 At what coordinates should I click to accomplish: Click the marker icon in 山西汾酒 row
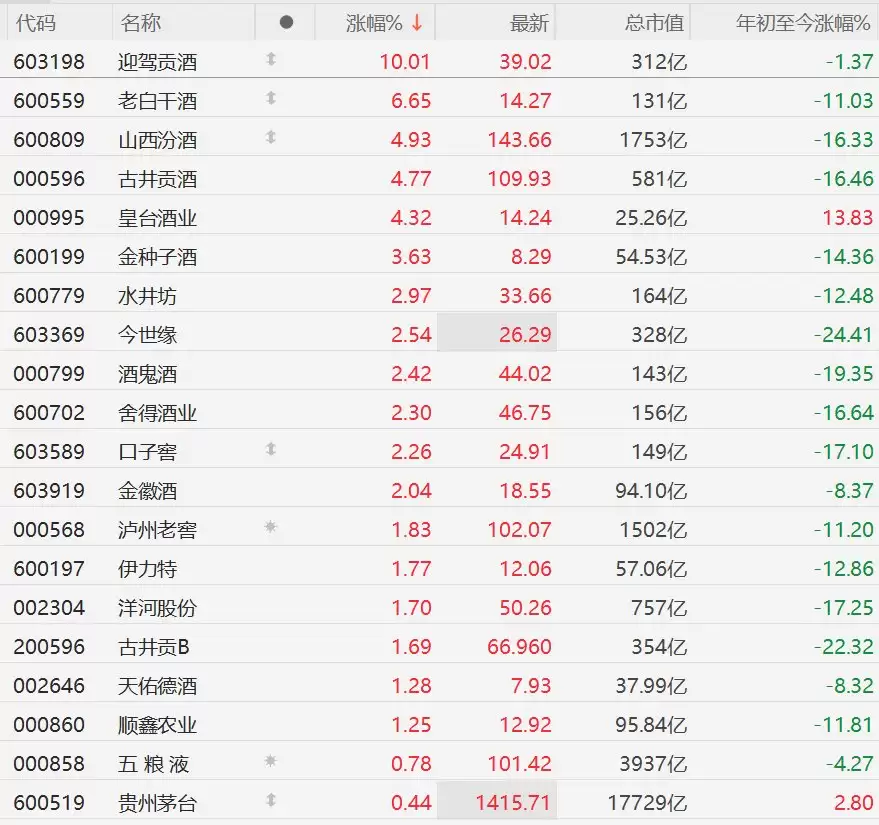(270, 138)
